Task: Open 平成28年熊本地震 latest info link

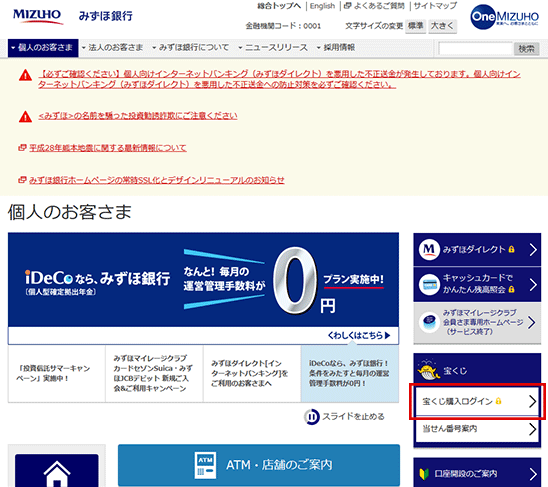Action: point(108,148)
